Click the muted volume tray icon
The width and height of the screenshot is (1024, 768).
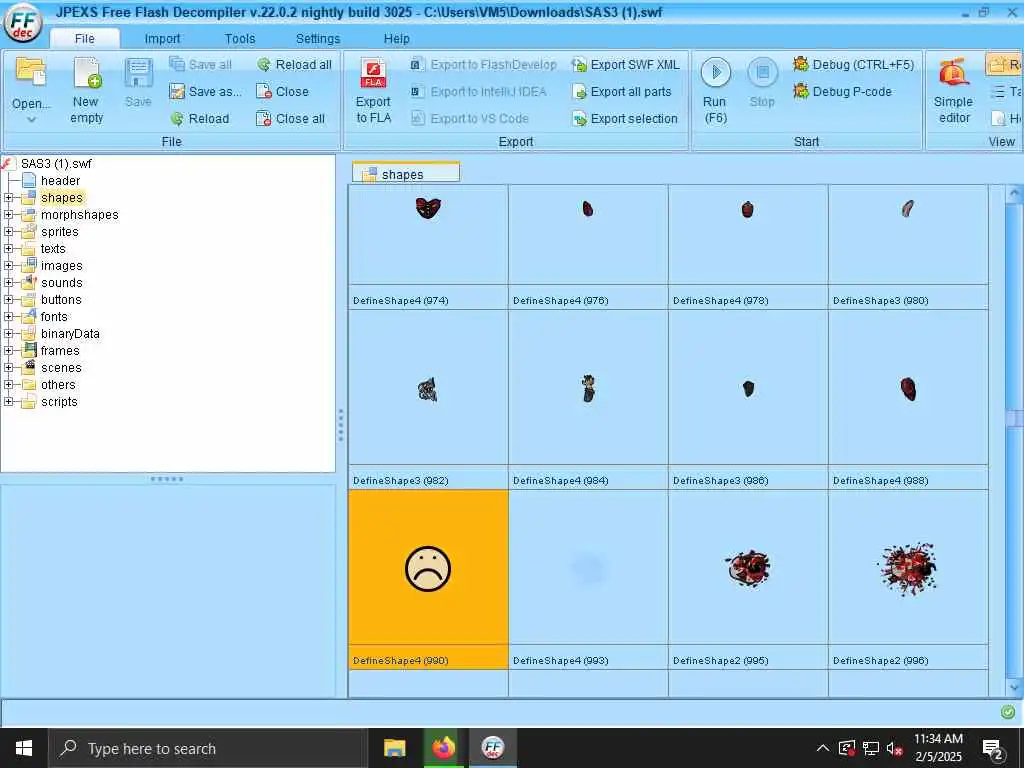click(x=895, y=748)
